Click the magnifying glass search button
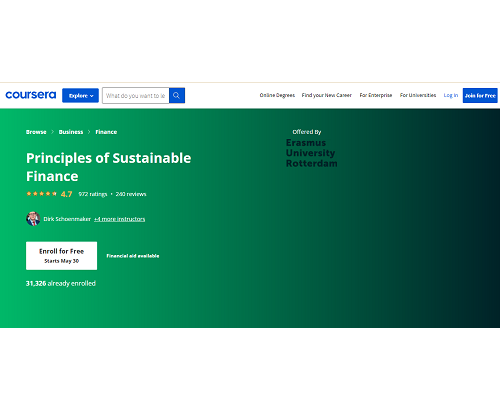Image resolution: width=500 pixels, height=400 pixels. [177, 96]
